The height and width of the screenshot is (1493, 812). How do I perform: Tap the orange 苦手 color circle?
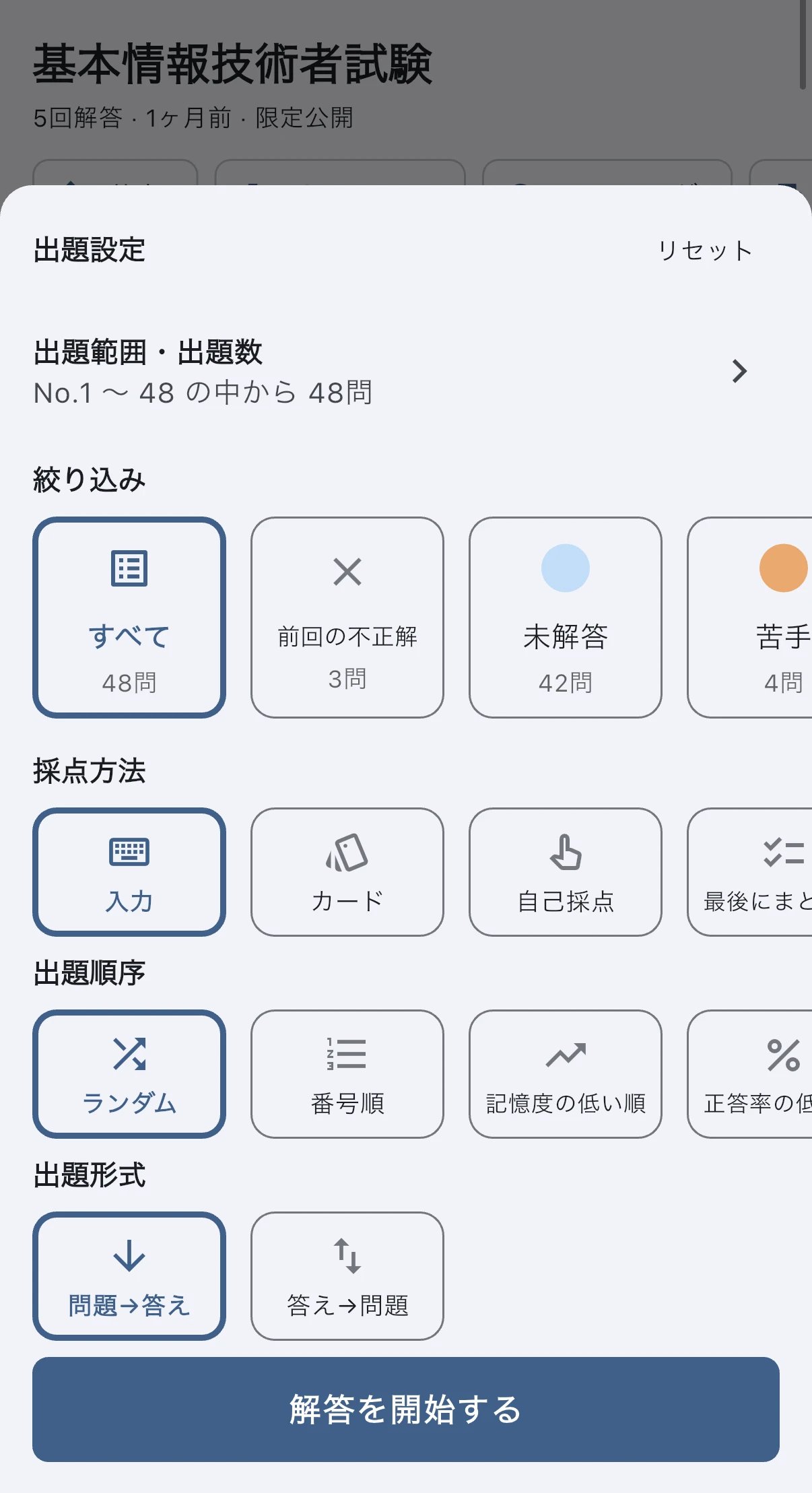pyautogui.click(x=784, y=568)
